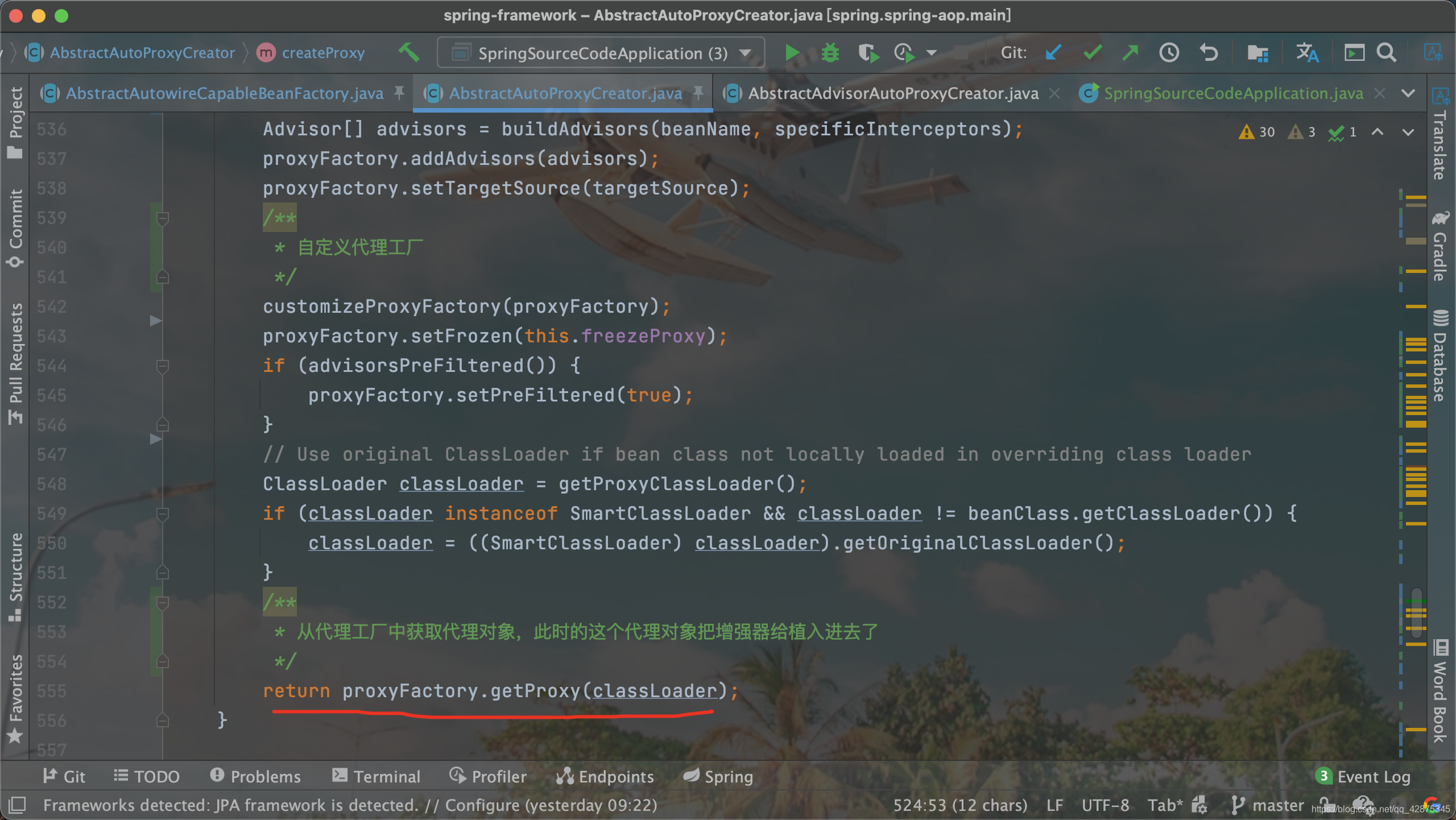The height and width of the screenshot is (820, 1456).
Task: Click Git commit checkmark icon
Action: [x=1092, y=53]
